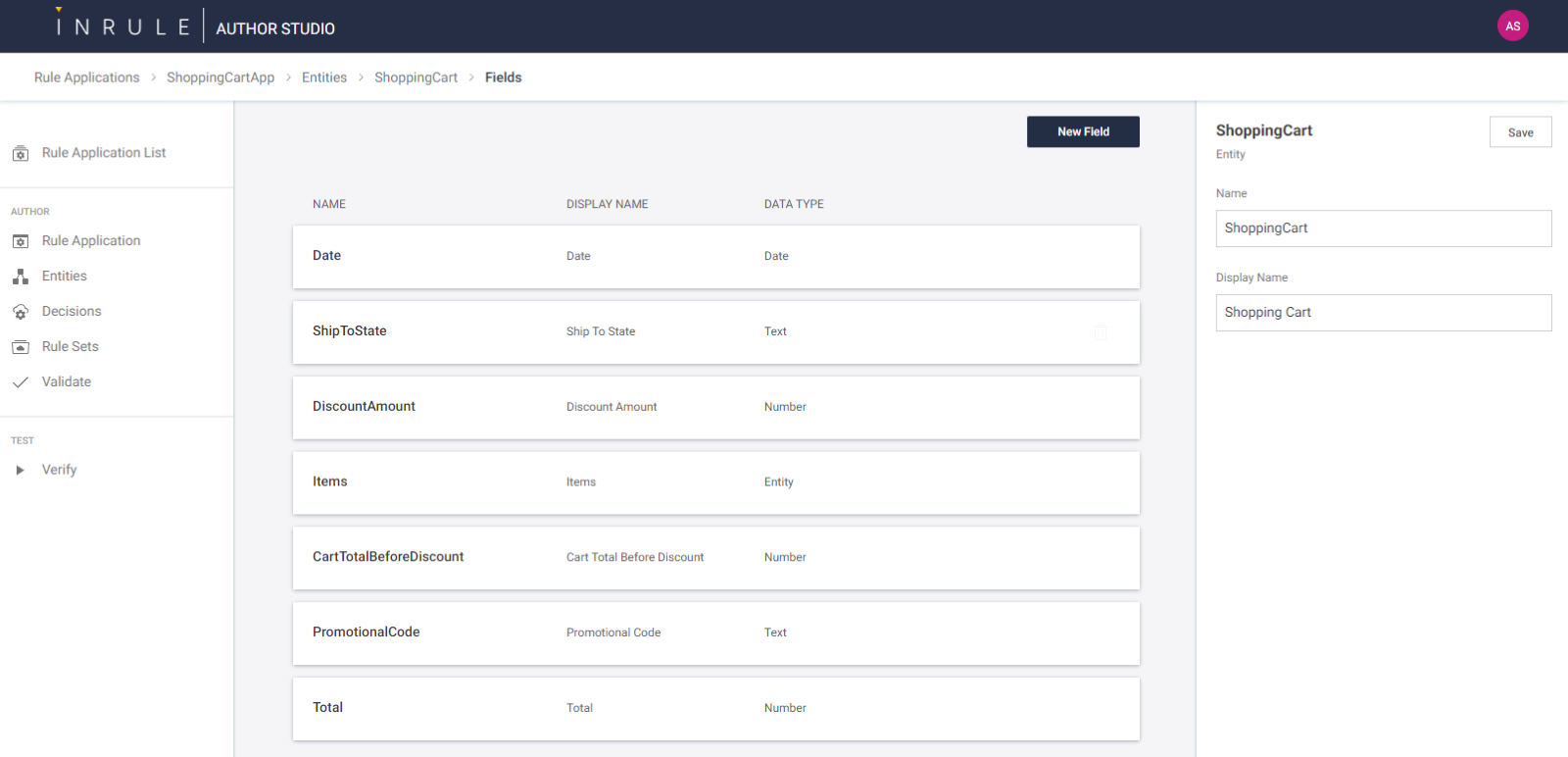Click the Verify play icon
Viewport: 1568px width, 757px height.
coord(21,471)
